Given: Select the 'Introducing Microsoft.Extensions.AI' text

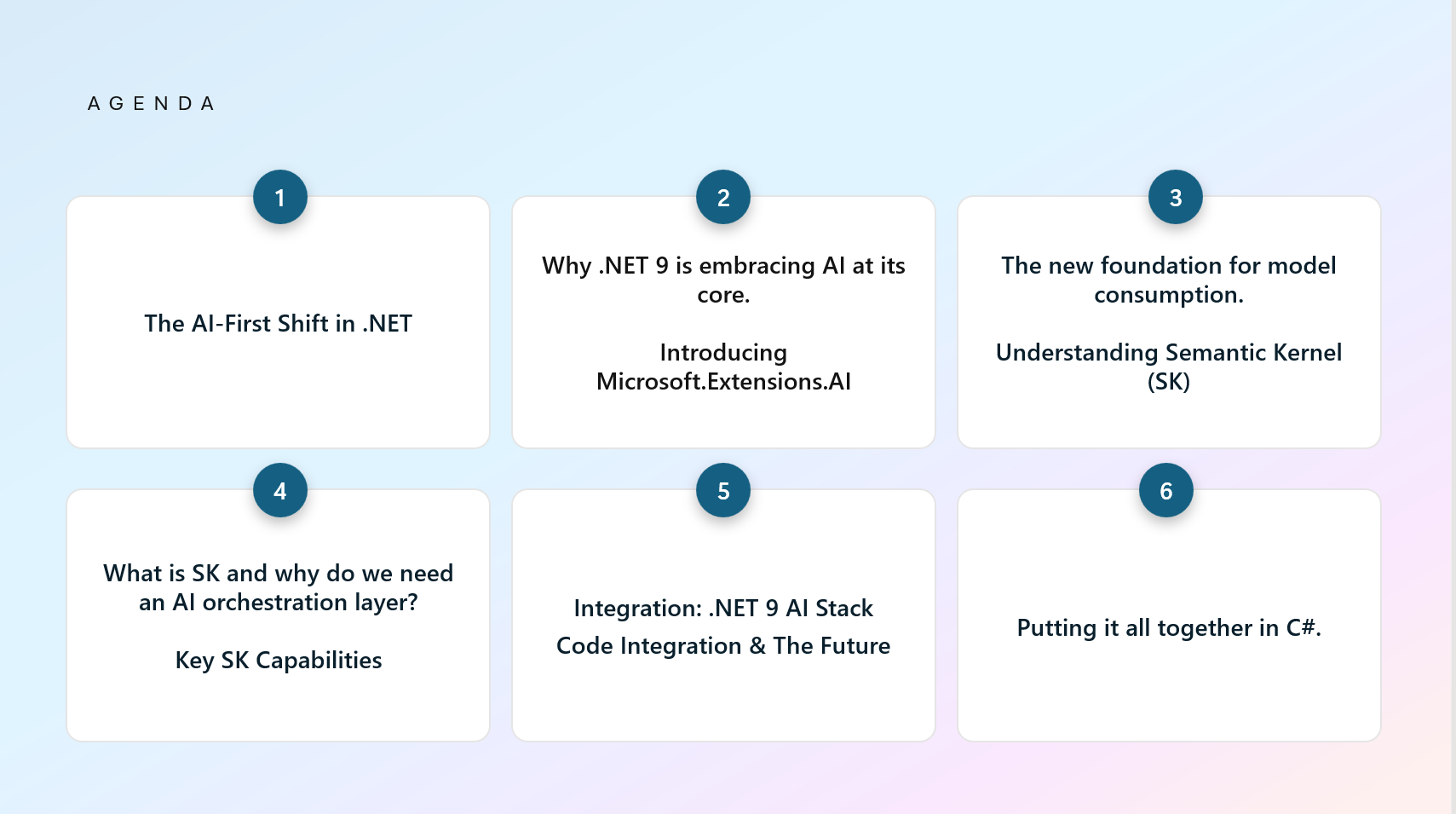Looking at the screenshot, I should pos(723,367).
